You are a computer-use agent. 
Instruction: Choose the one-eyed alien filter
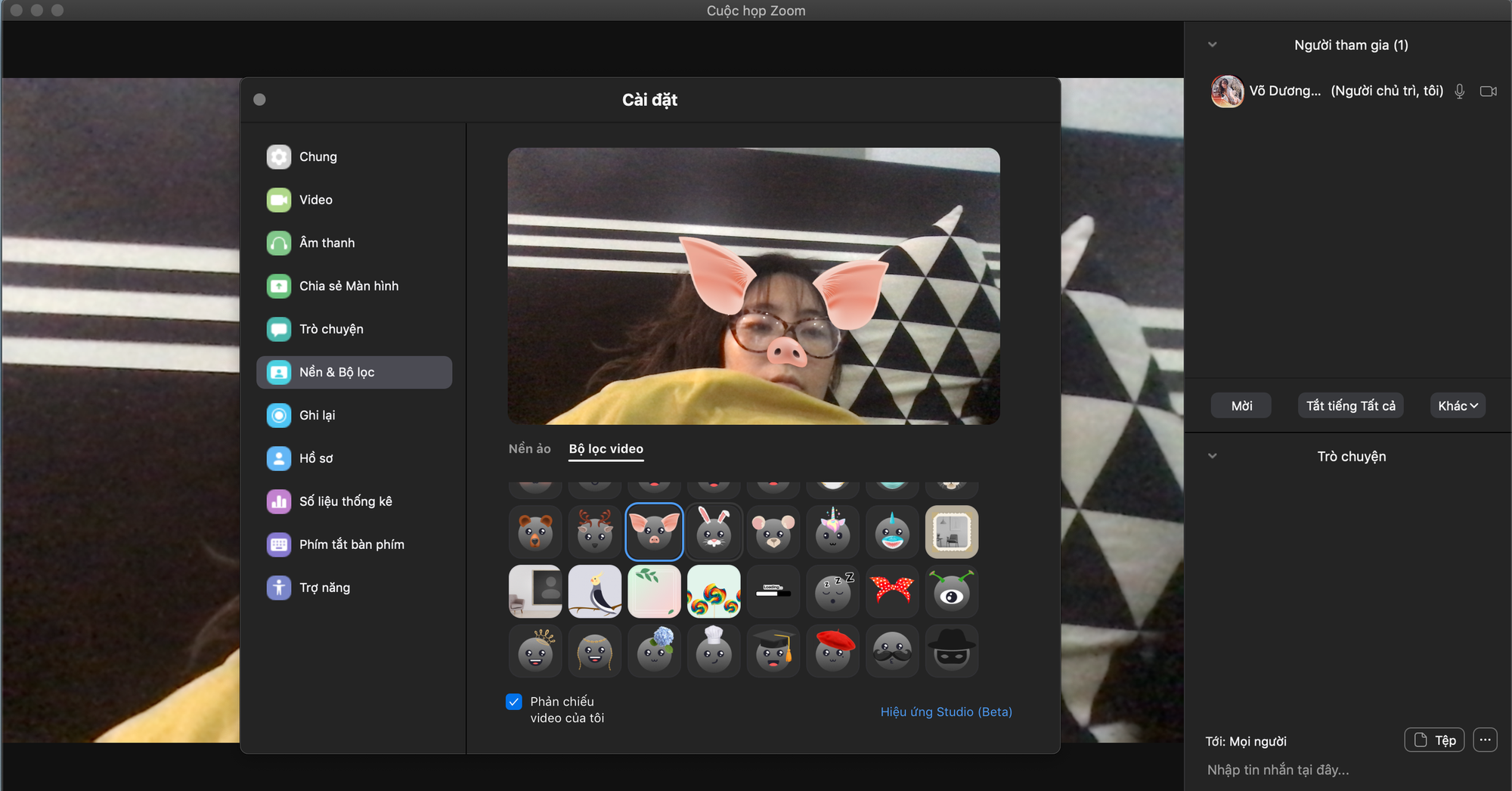[x=952, y=591]
